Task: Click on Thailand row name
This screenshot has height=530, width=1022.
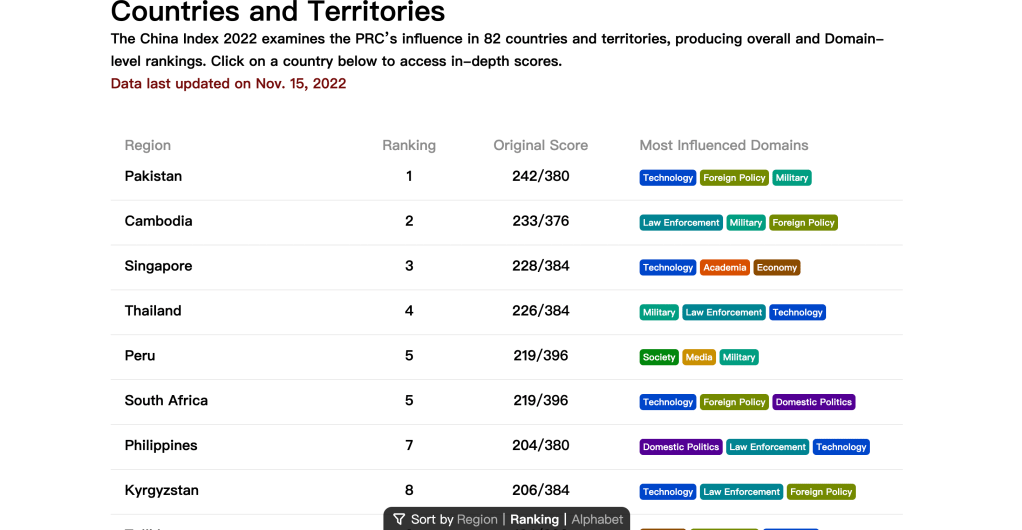Action: [153, 311]
